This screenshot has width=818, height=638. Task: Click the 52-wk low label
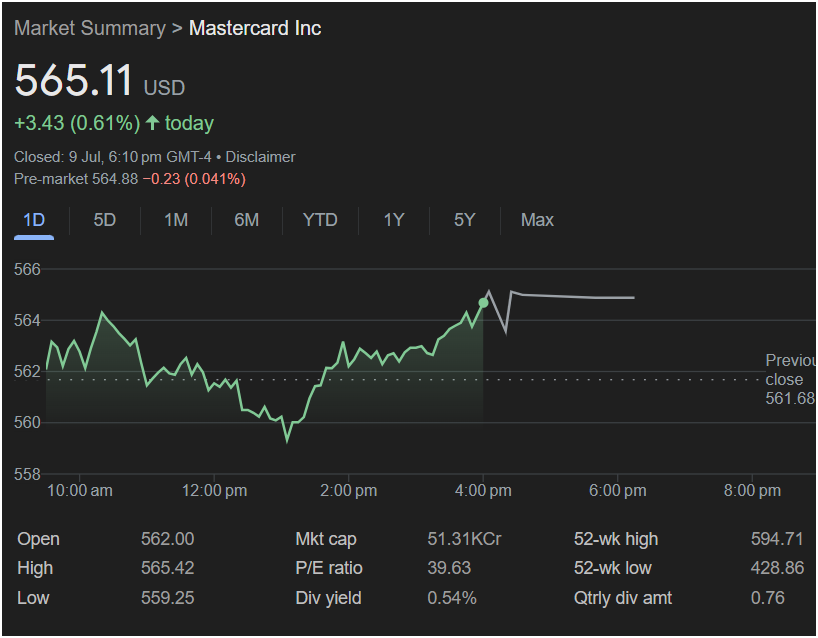point(612,568)
